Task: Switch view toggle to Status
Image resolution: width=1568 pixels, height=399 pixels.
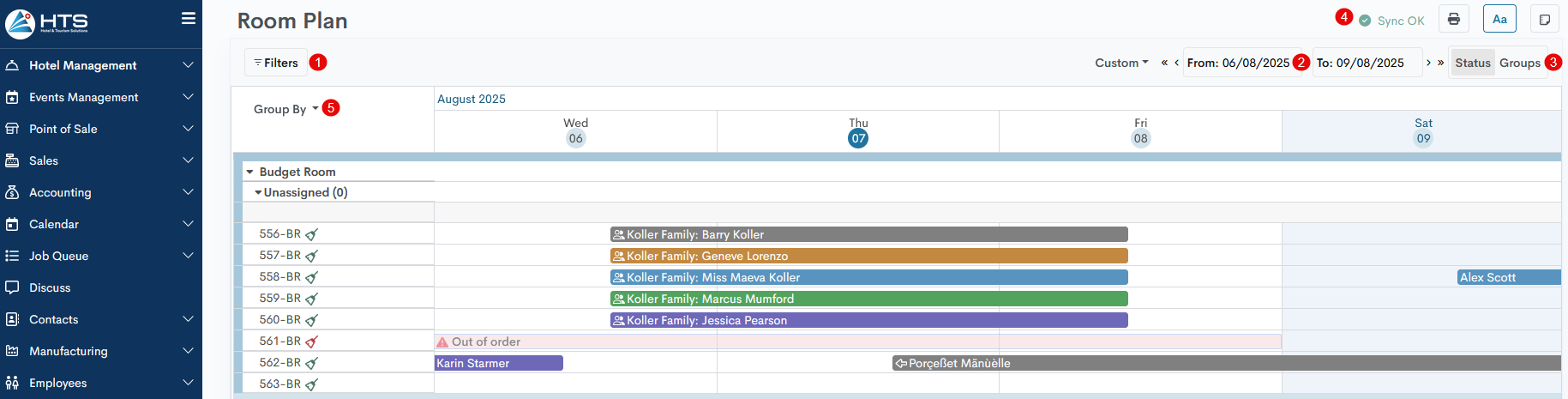Action: tap(1472, 63)
